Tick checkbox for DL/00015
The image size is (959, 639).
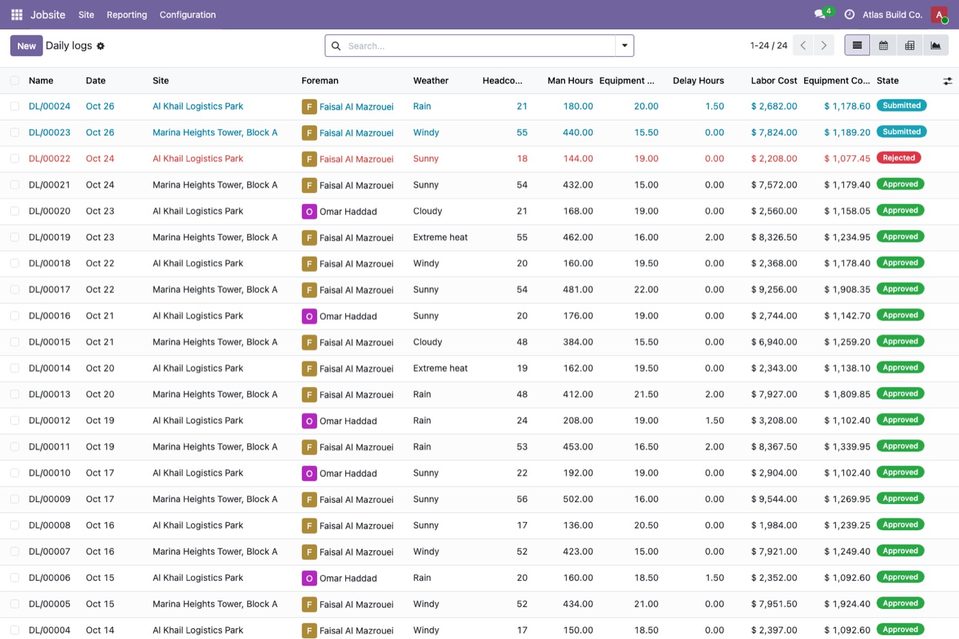[15, 342]
